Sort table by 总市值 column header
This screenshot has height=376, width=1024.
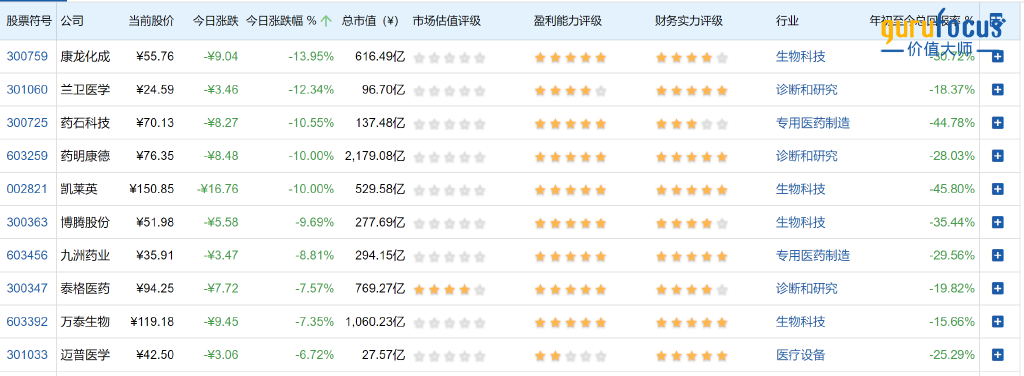[370, 21]
